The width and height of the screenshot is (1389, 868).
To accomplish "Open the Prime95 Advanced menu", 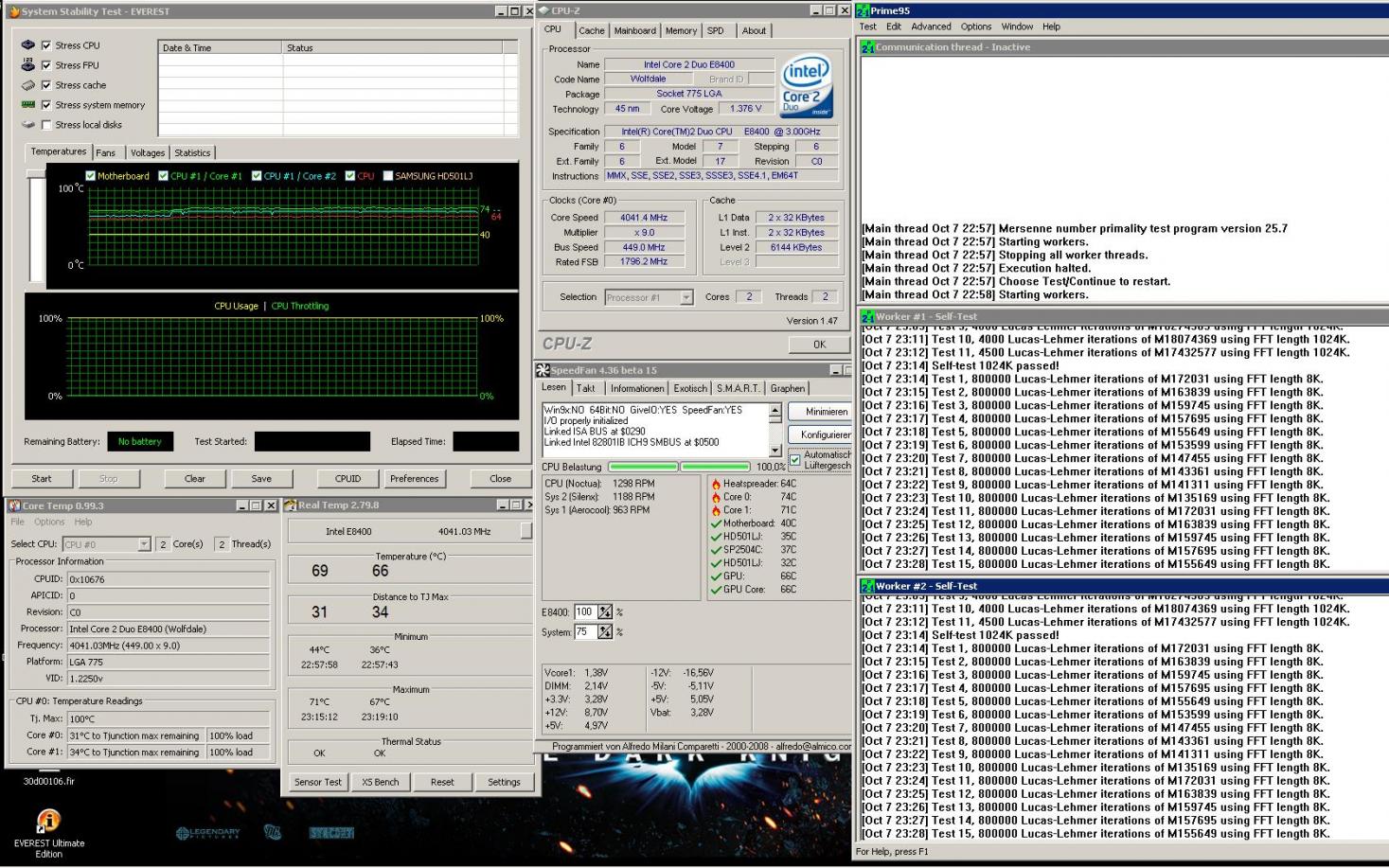I will [x=931, y=27].
